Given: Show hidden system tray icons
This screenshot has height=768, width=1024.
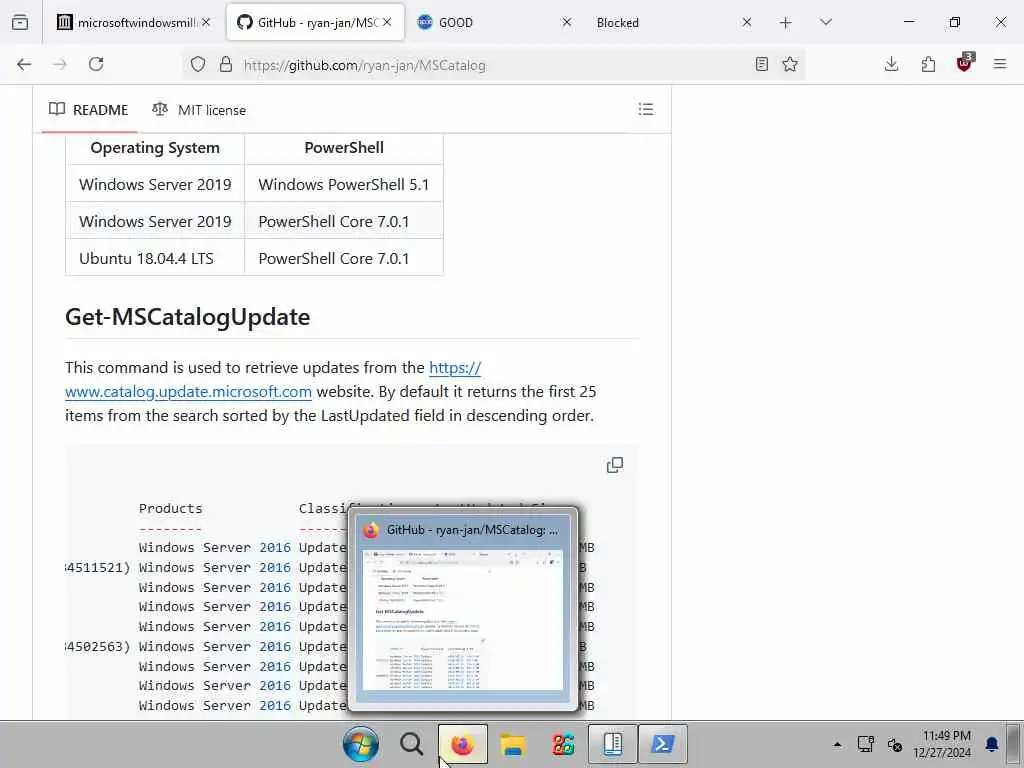Looking at the screenshot, I should coord(837,744).
